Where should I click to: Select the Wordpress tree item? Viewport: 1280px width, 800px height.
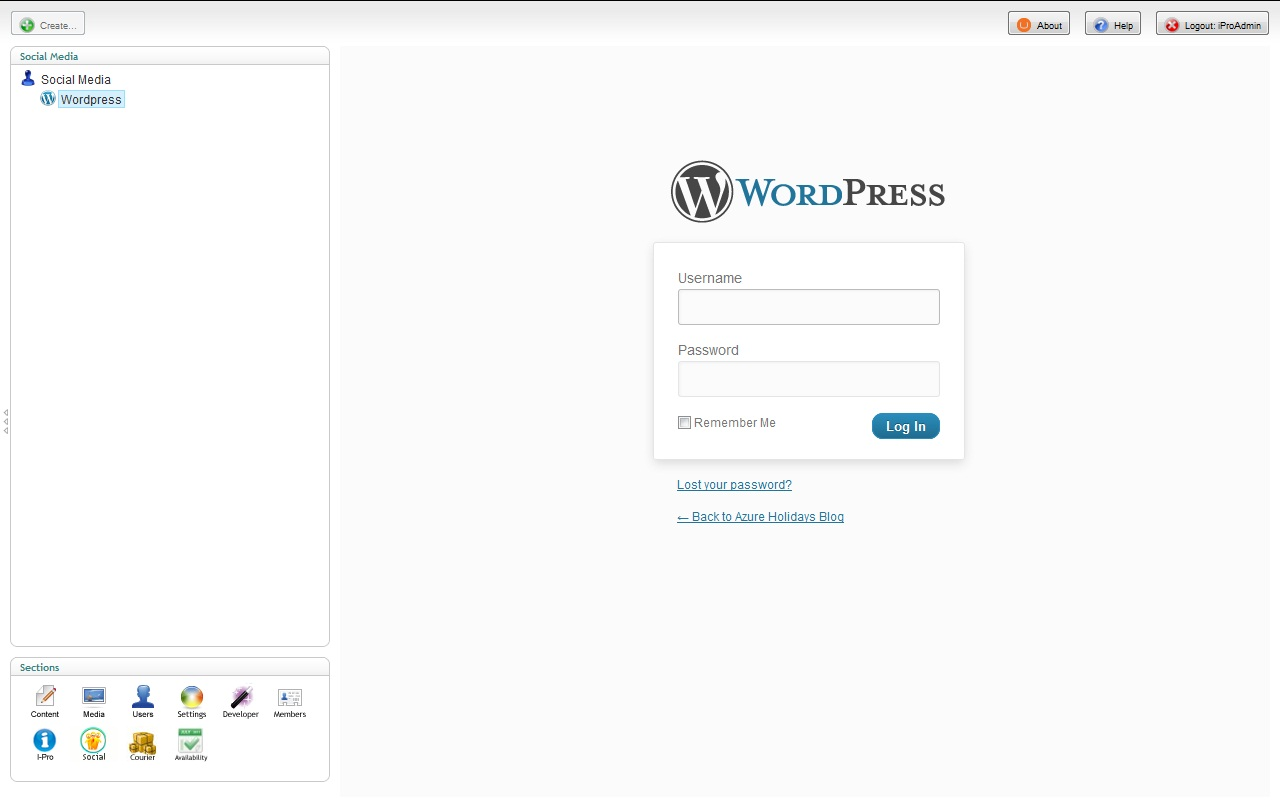pos(91,100)
